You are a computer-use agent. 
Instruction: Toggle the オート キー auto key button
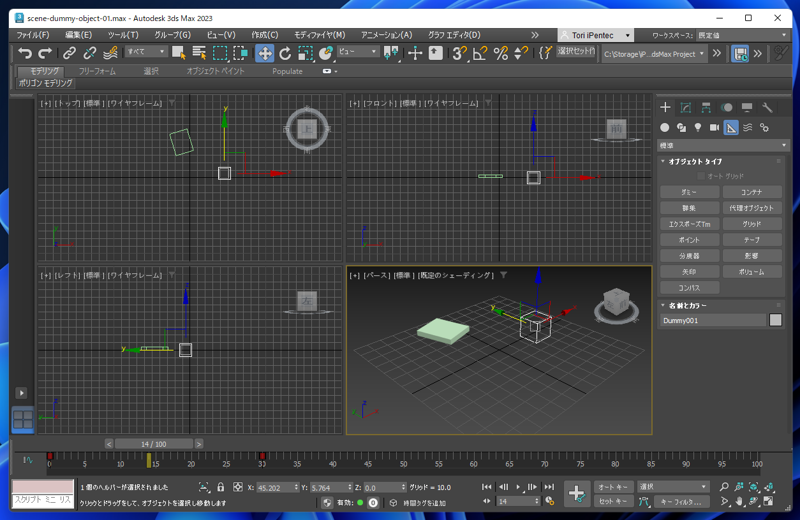pos(613,487)
